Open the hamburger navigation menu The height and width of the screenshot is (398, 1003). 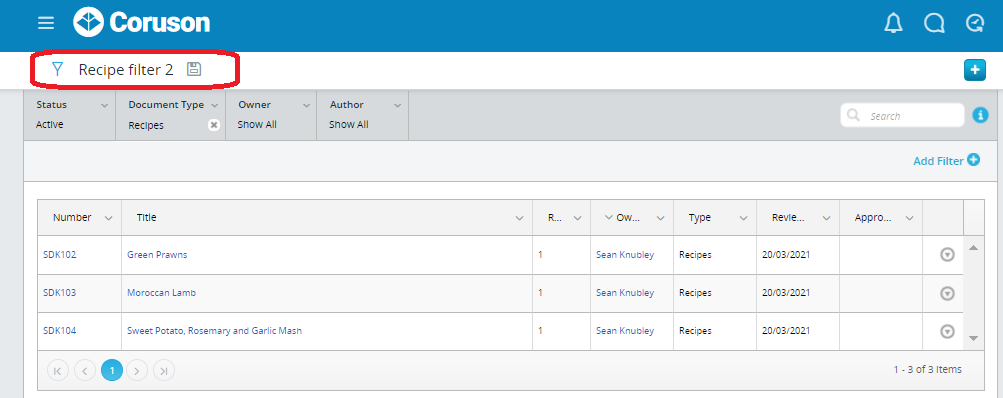tap(45, 23)
